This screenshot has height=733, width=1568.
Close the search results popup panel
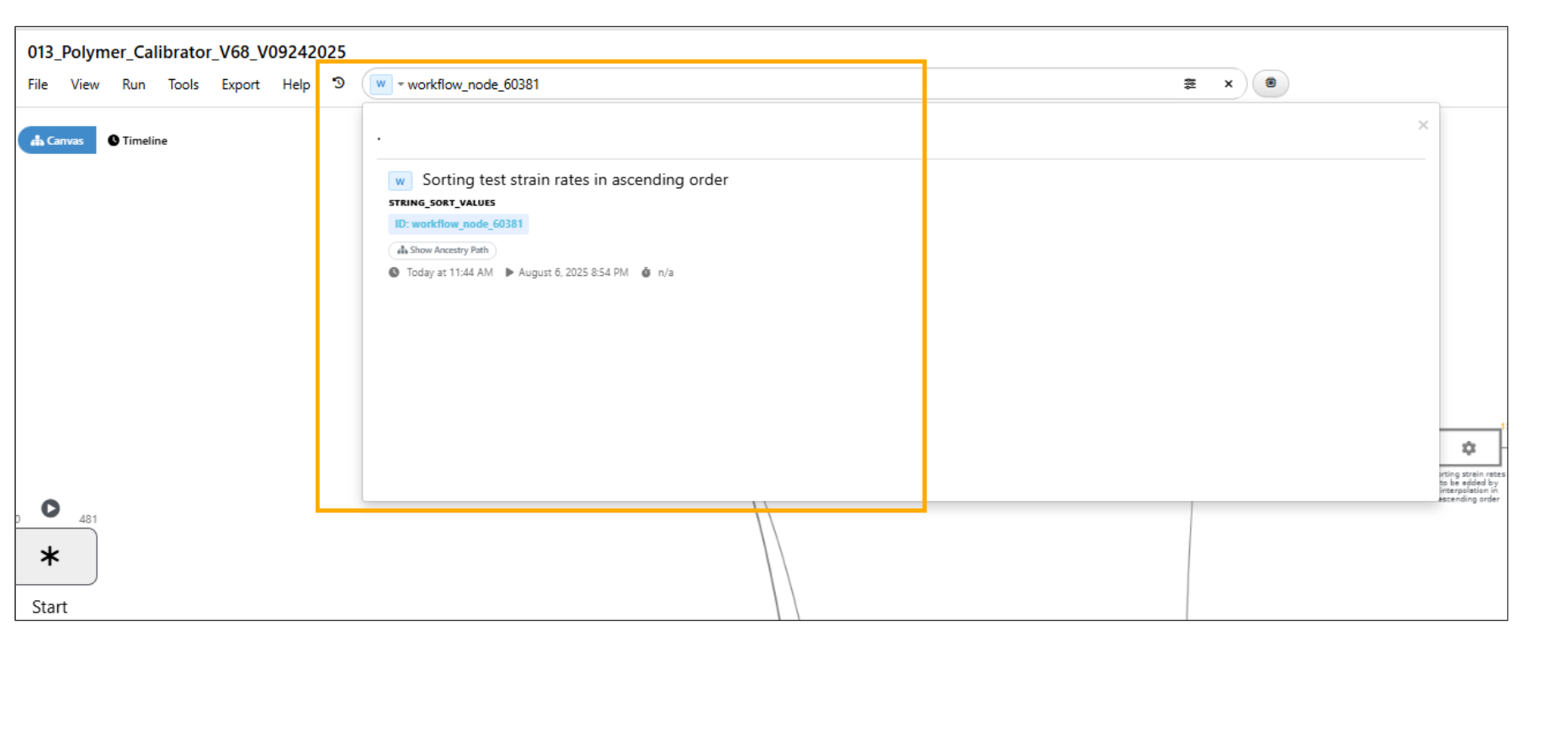tap(1422, 125)
